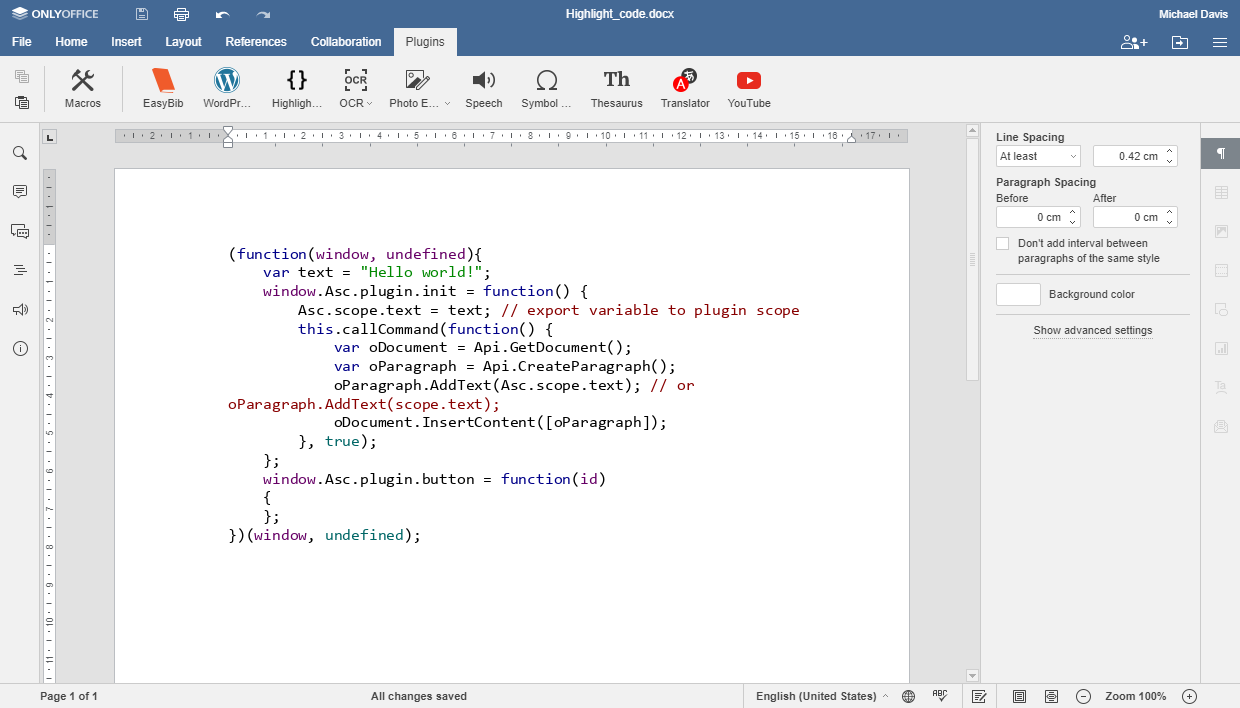1240x708 pixels.
Task: Enable Don't add interval between paragraphs
Action: click(x=1003, y=244)
